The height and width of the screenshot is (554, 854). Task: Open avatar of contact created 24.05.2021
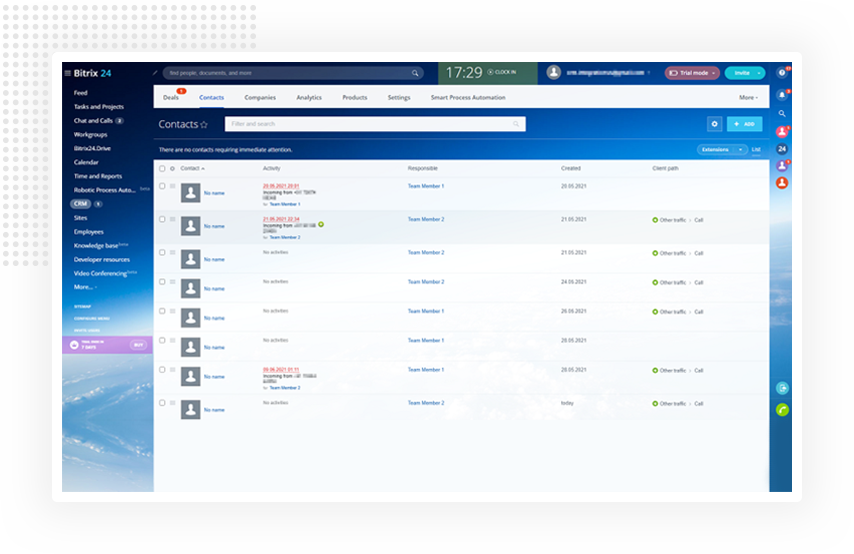[191, 288]
